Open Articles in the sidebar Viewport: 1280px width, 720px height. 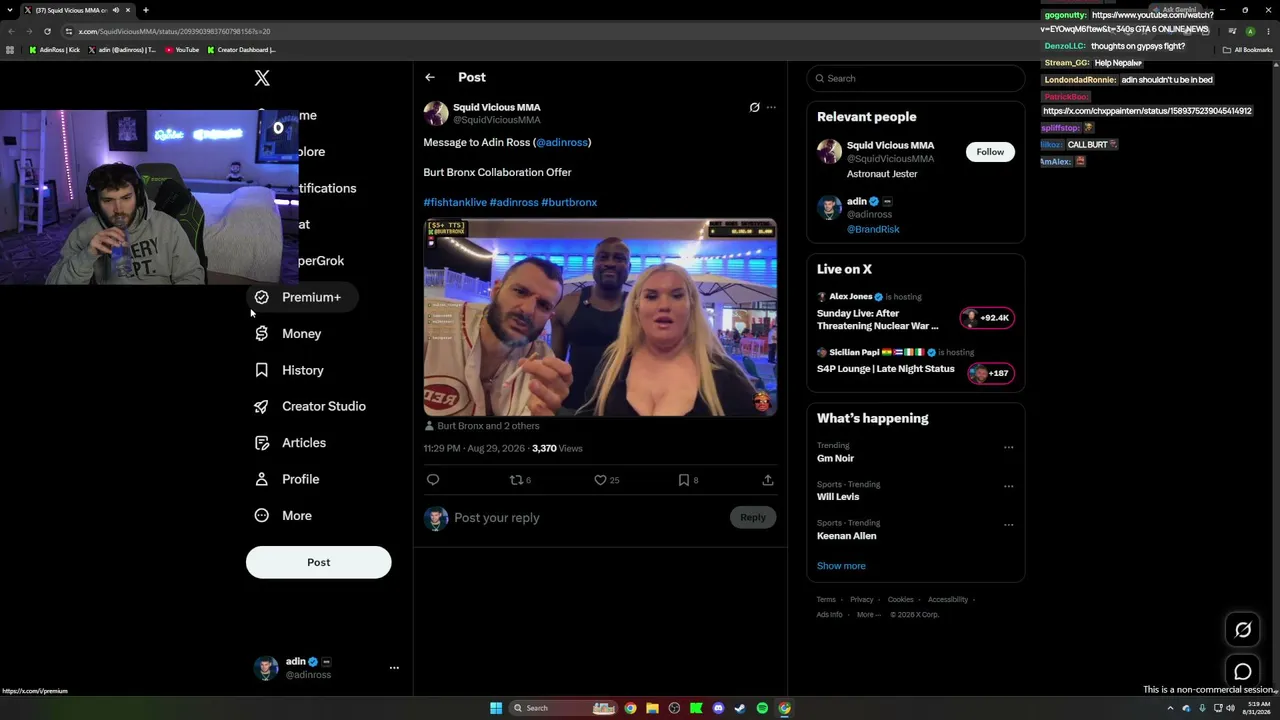tap(290, 443)
